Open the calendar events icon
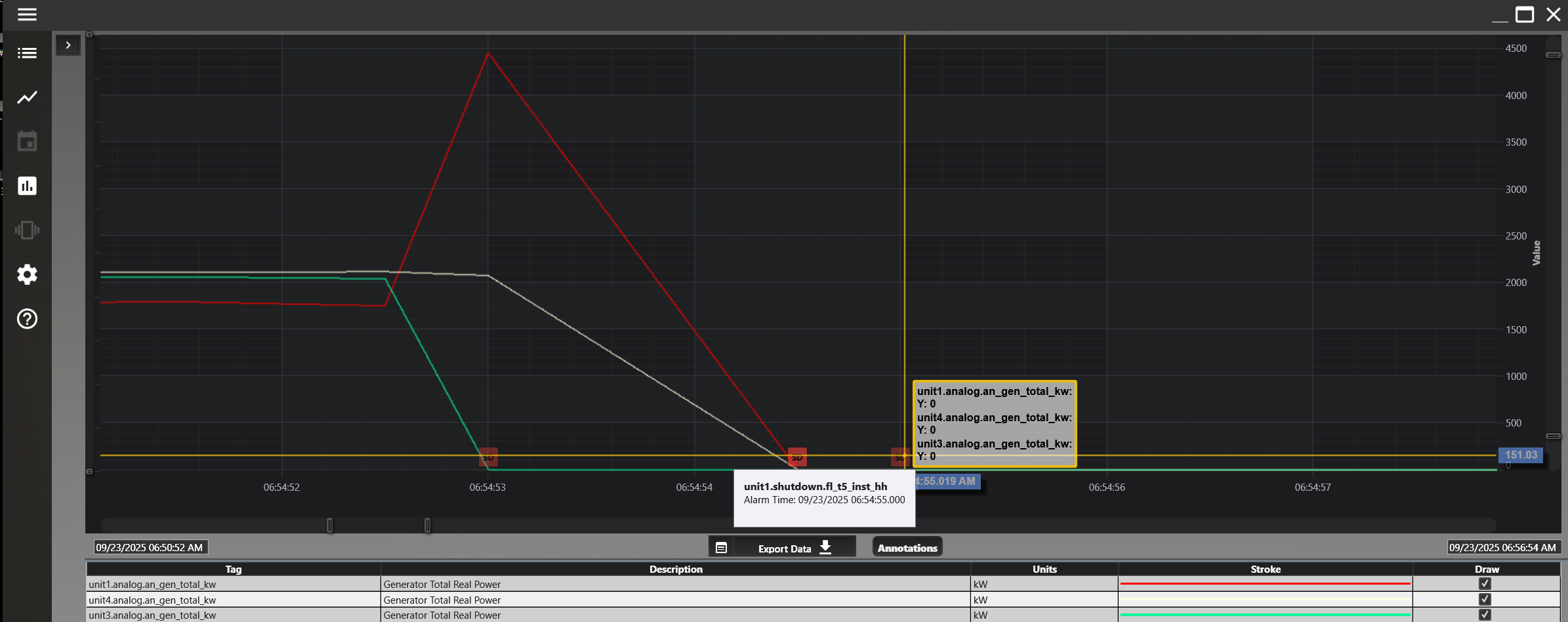This screenshot has height=622, width=1568. [27, 141]
